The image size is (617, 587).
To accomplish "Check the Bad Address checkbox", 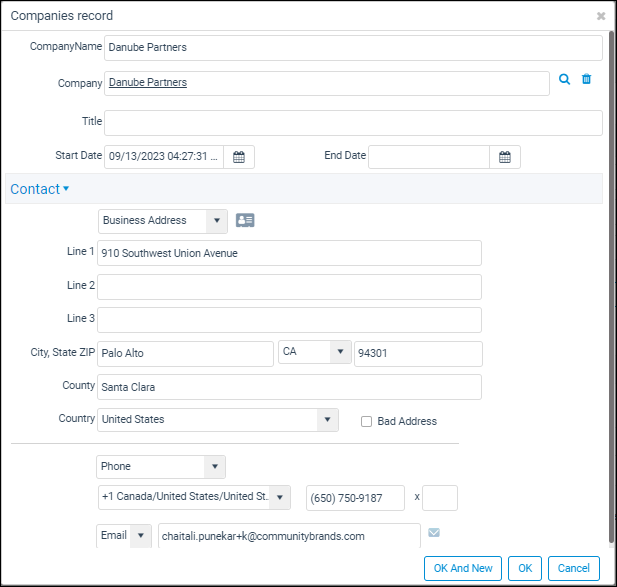I will point(366,421).
